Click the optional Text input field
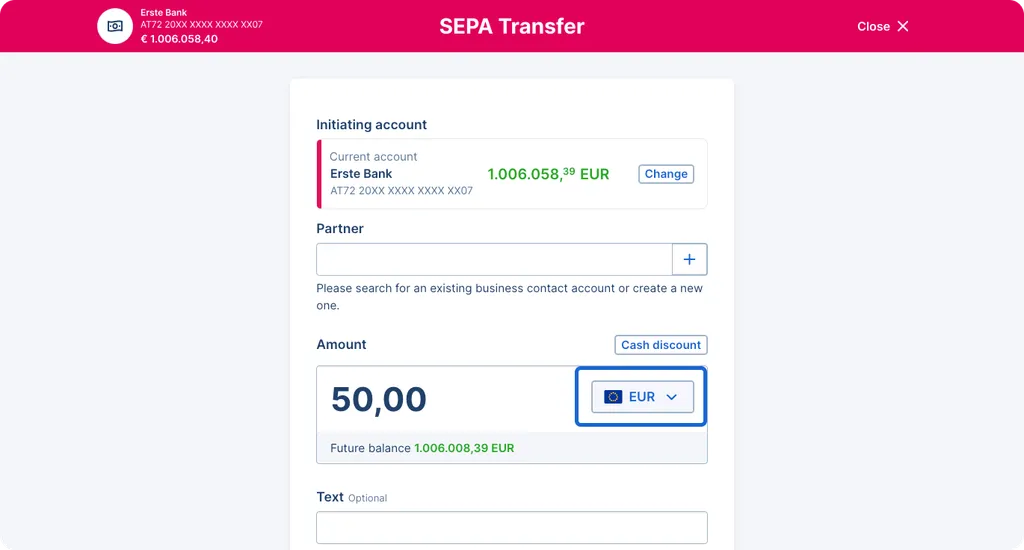Viewport: 1024px width, 550px height. click(x=511, y=527)
